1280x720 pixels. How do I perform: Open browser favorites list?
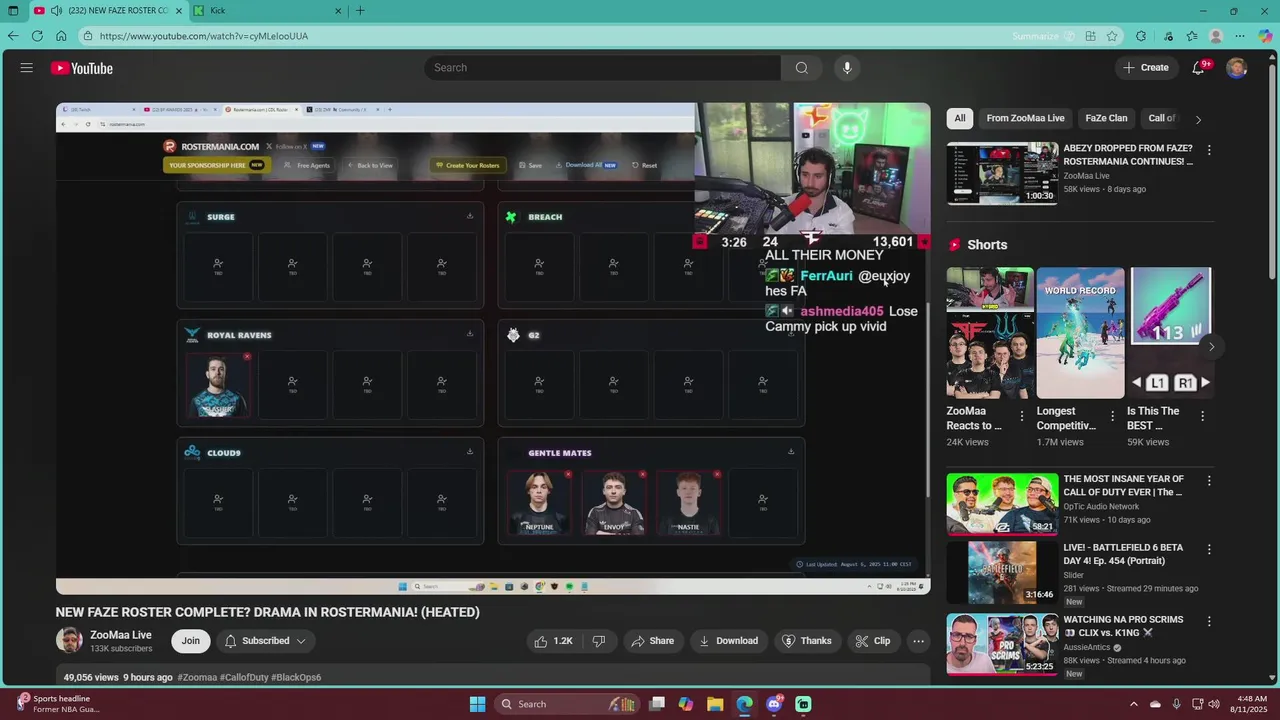1191,36
